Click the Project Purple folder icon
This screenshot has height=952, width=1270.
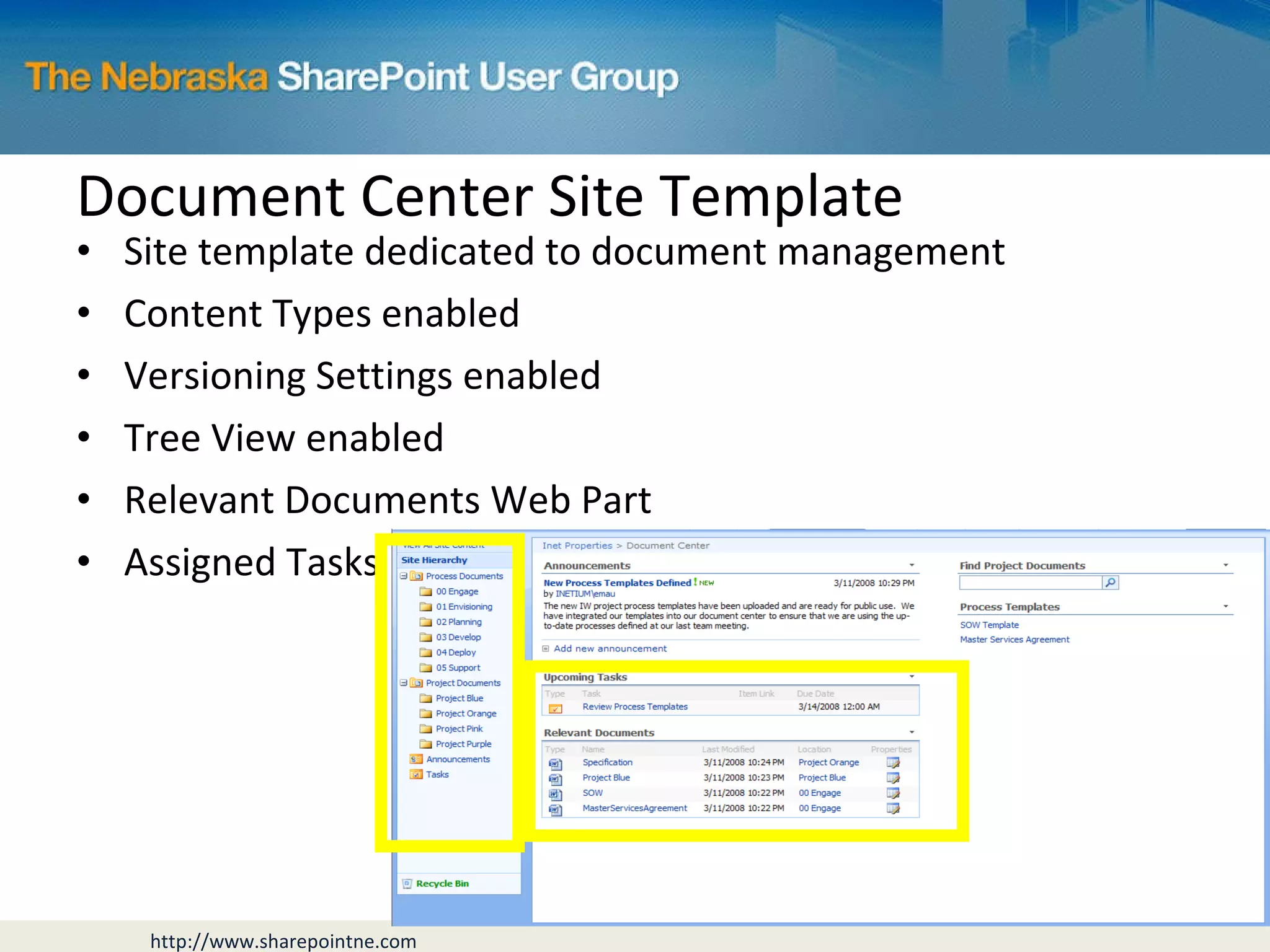click(x=425, y=744)
